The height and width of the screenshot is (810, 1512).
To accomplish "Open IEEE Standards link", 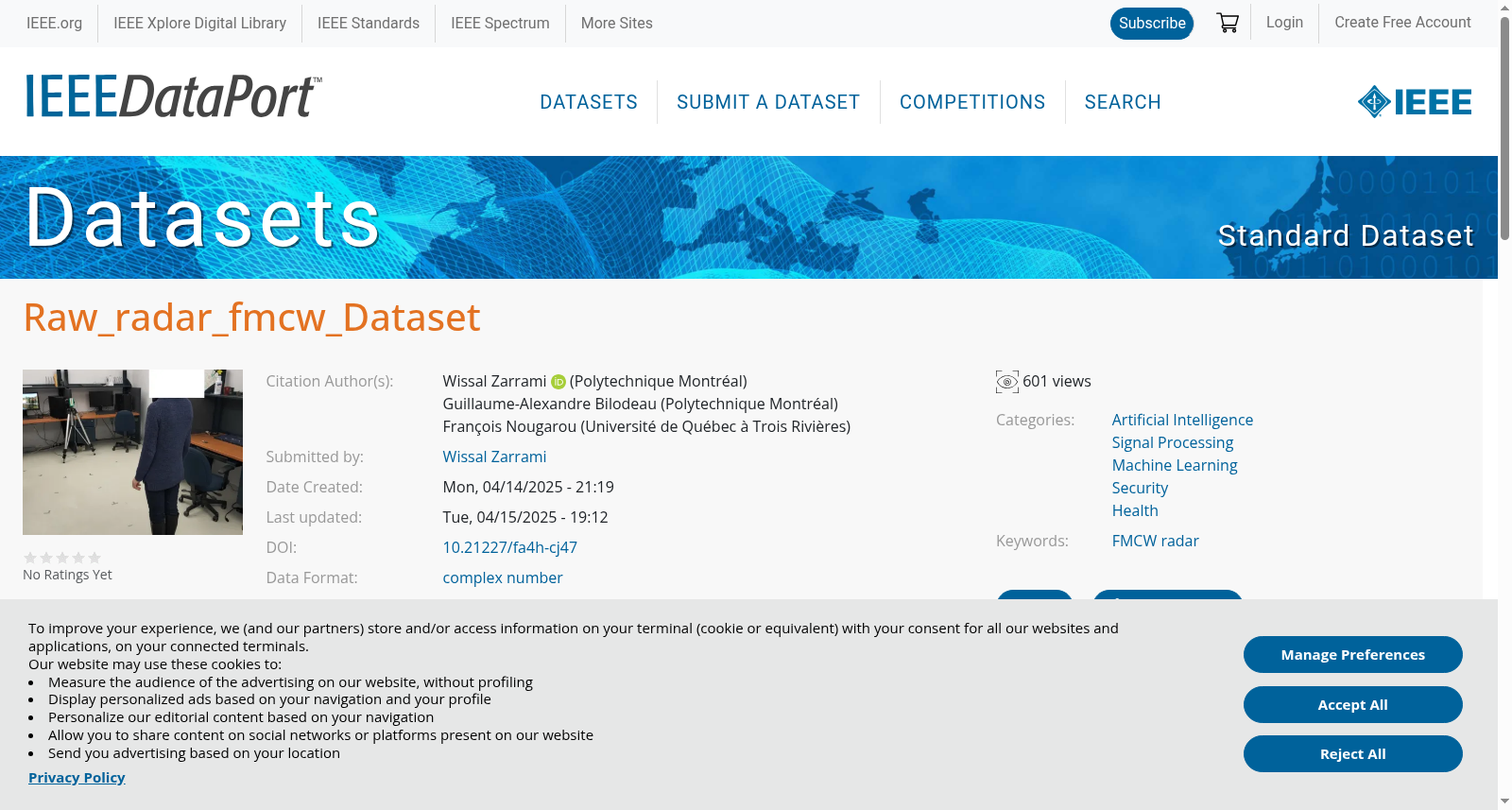I will 369,23.
